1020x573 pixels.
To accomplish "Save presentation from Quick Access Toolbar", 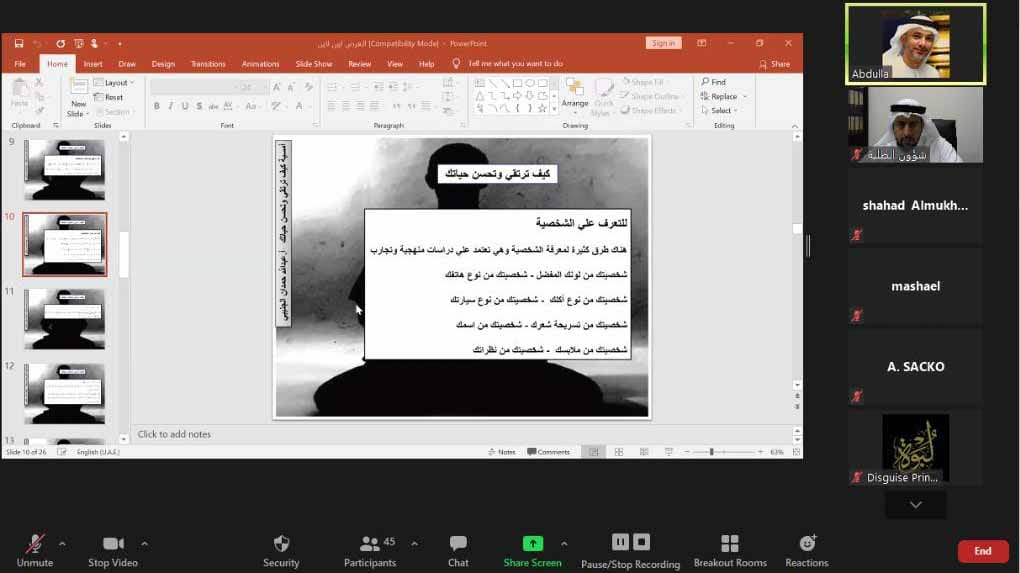I will click(19, 44).
